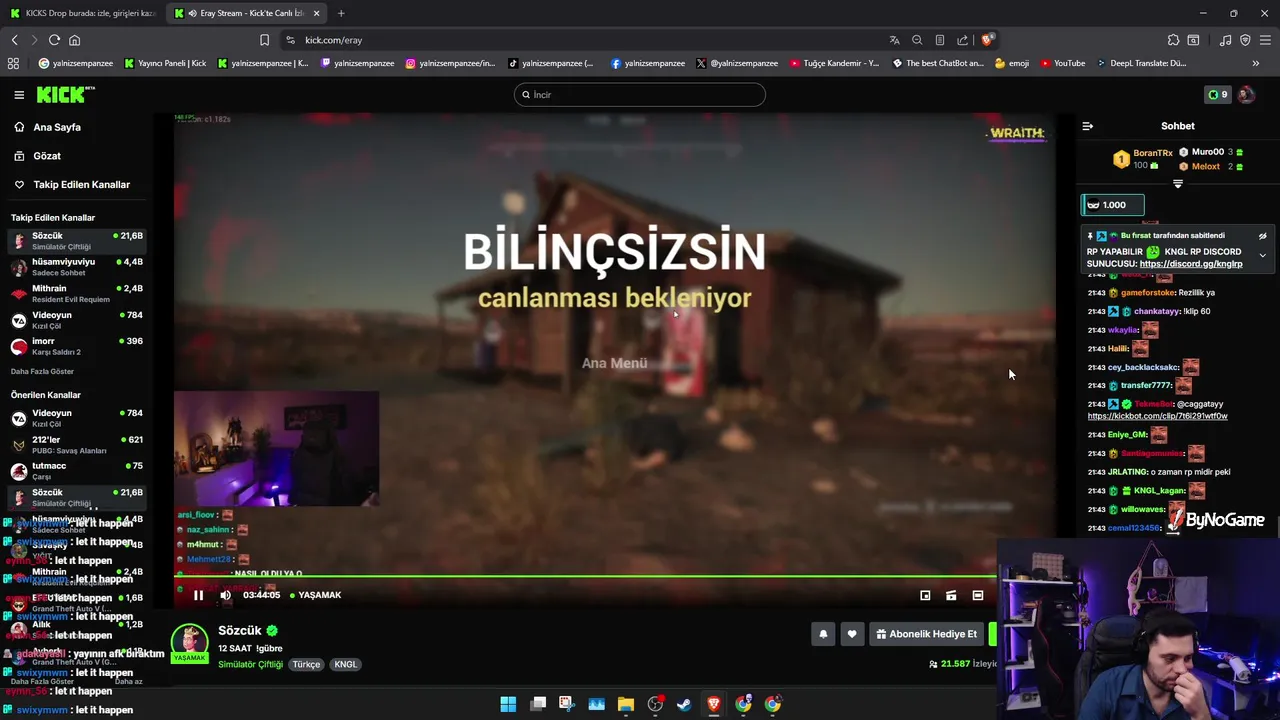Open hüsamviyuviyu channel in sidebar

pyautogui.click(x=76, y=267)
